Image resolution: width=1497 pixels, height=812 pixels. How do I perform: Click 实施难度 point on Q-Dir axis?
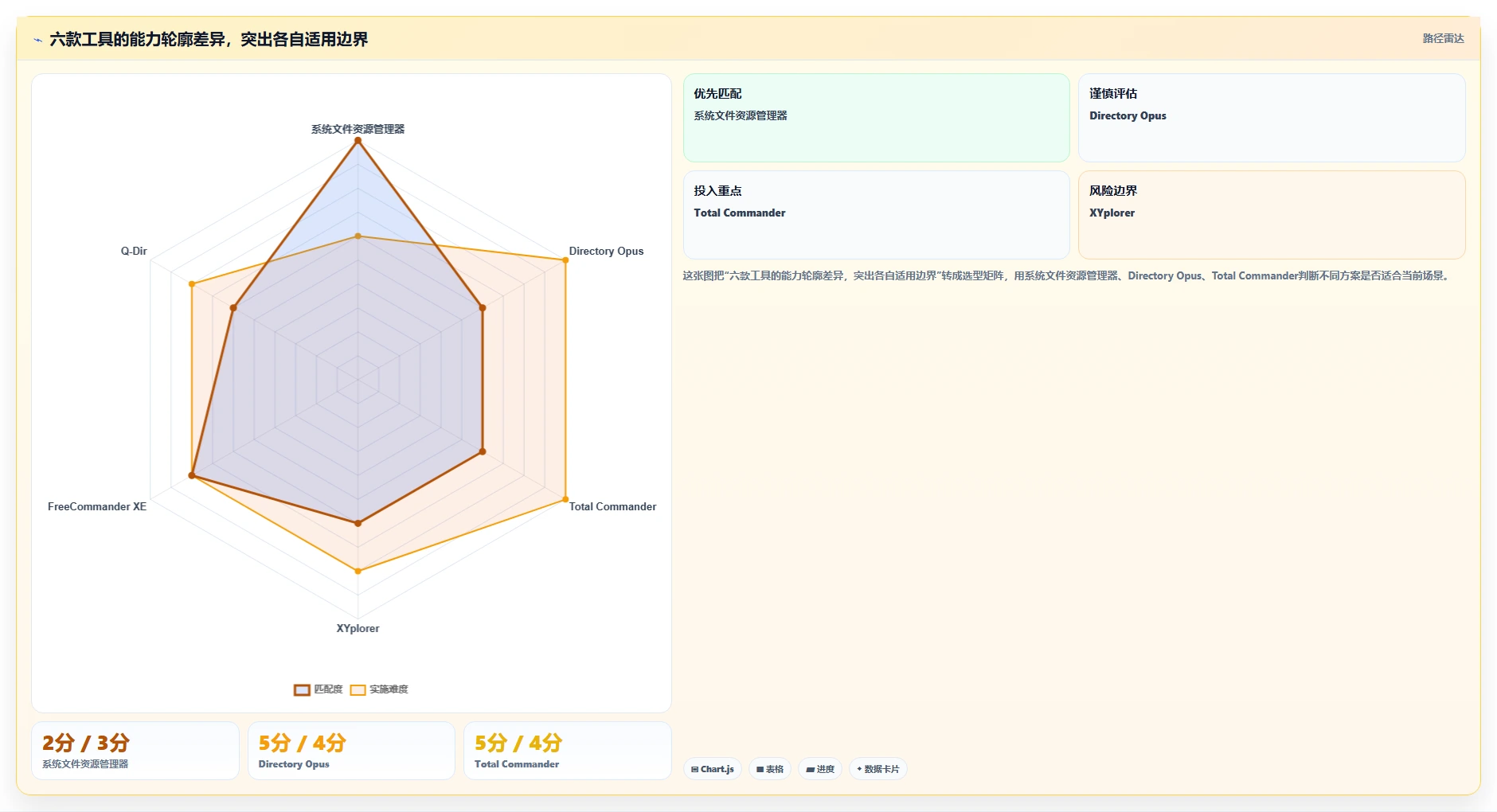[x=192, y=284]
